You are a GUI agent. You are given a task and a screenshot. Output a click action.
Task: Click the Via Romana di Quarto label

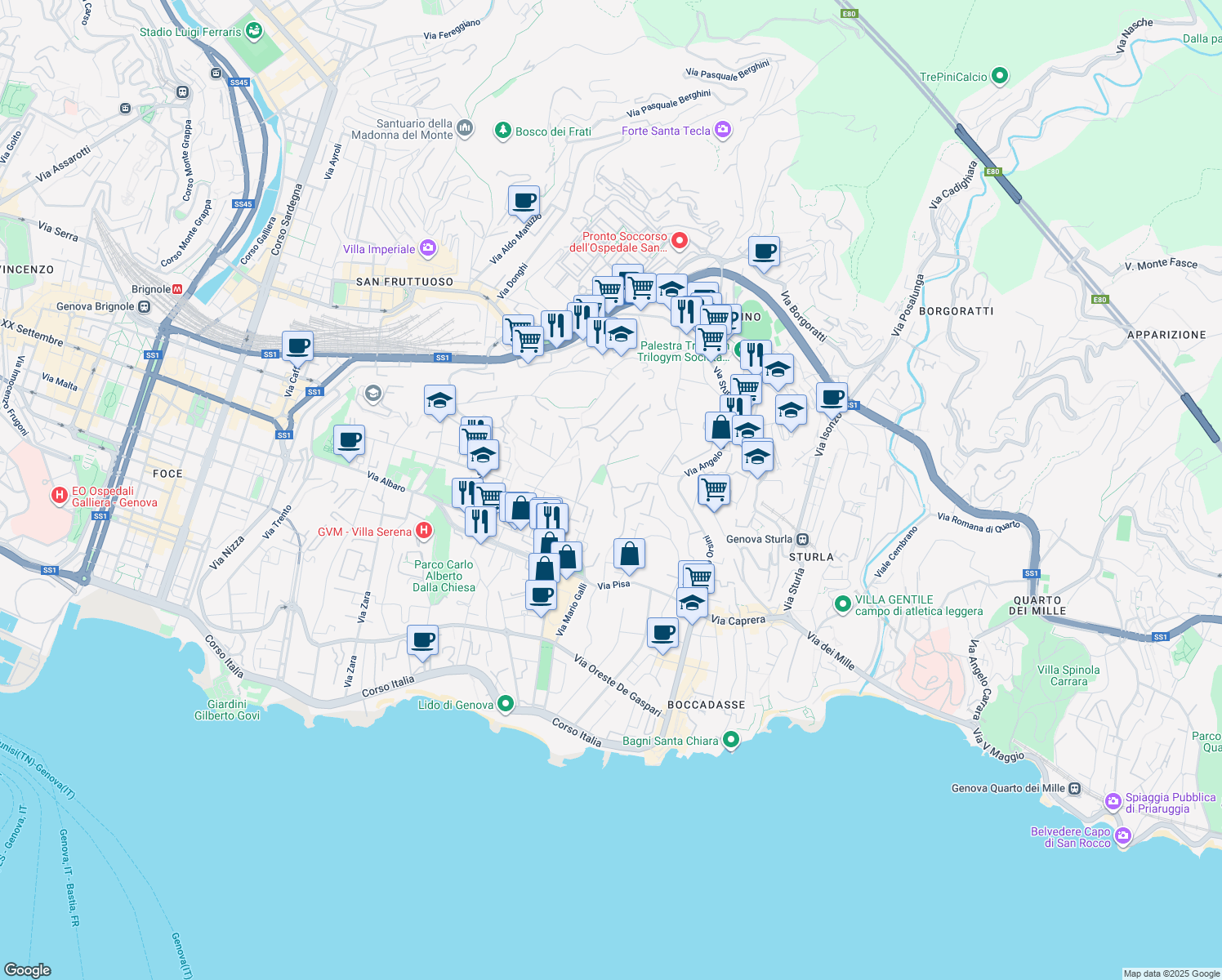pos(979,522)
